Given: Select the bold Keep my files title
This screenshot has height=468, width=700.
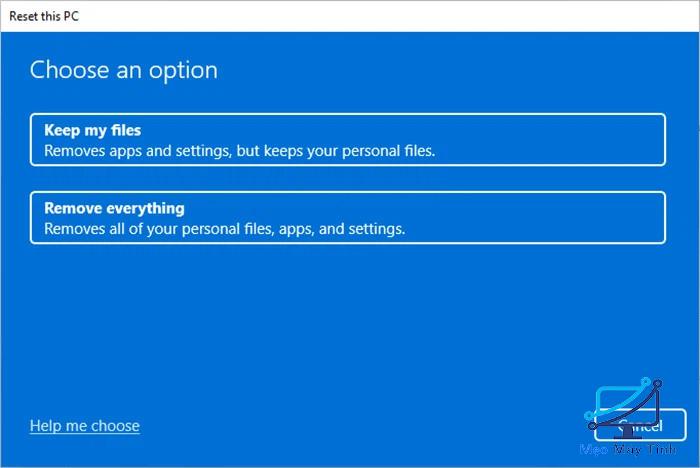Looking at the screenshot, I should [92, 130].
